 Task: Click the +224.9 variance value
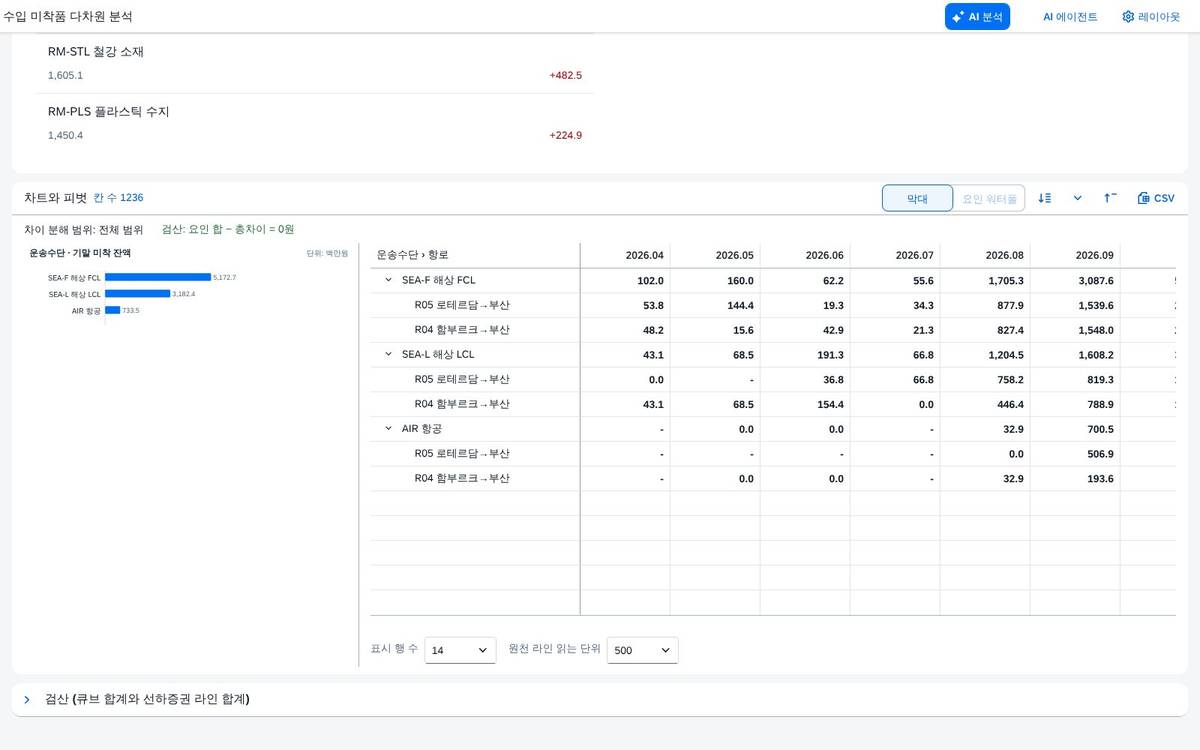tap(565, 135)
